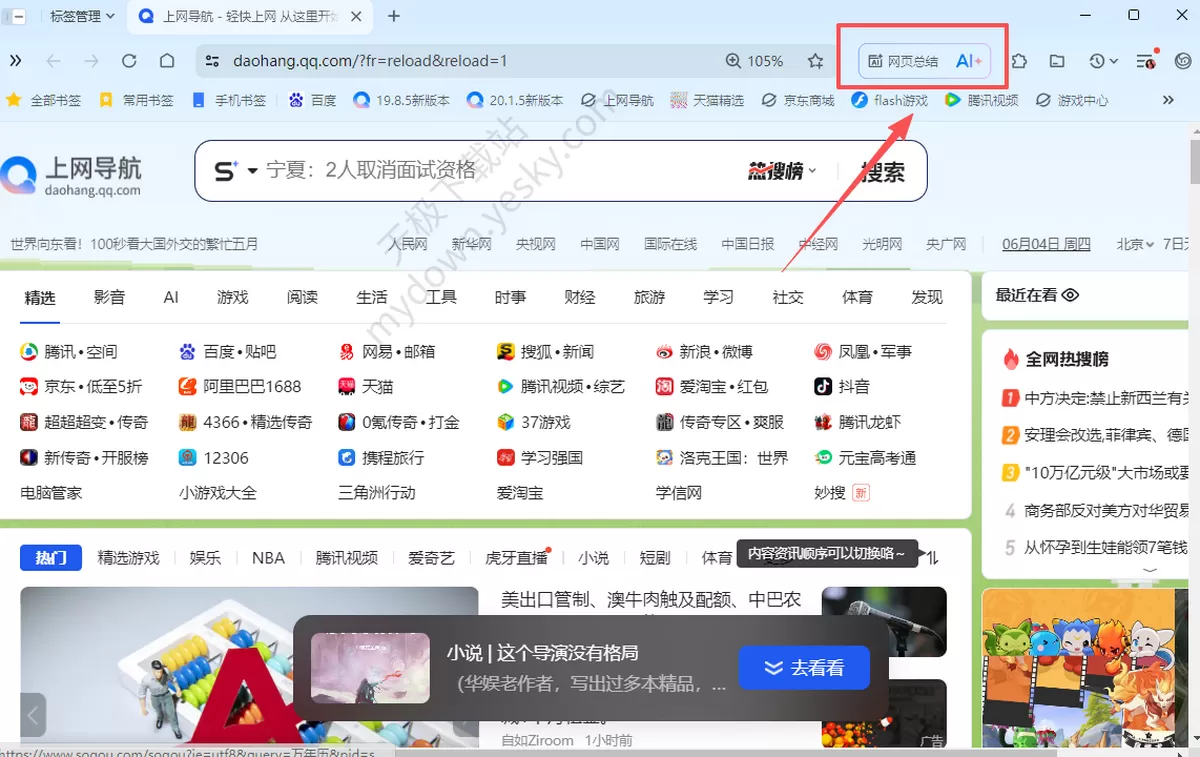
Task: Click the previous slide arrow on news image
Action: 33,715
